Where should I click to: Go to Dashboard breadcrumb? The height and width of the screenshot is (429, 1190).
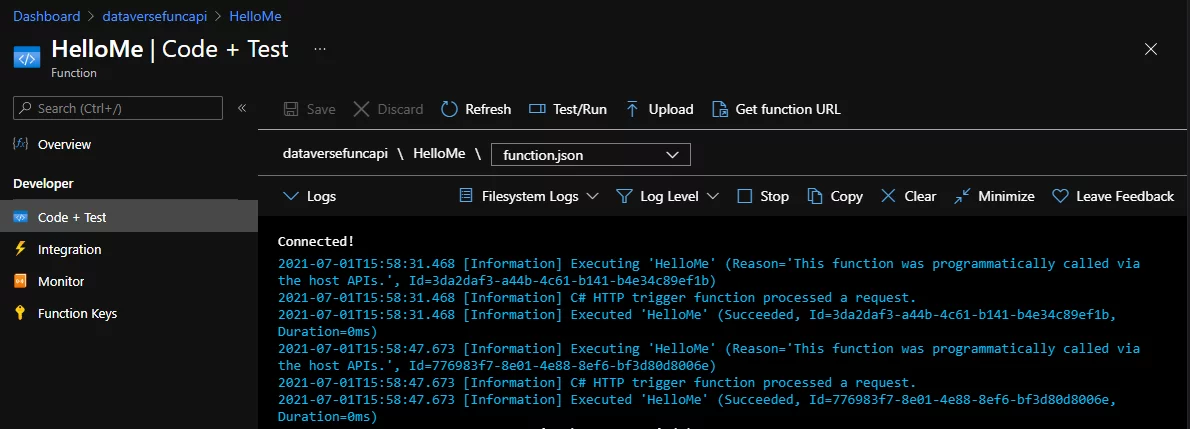46,16
